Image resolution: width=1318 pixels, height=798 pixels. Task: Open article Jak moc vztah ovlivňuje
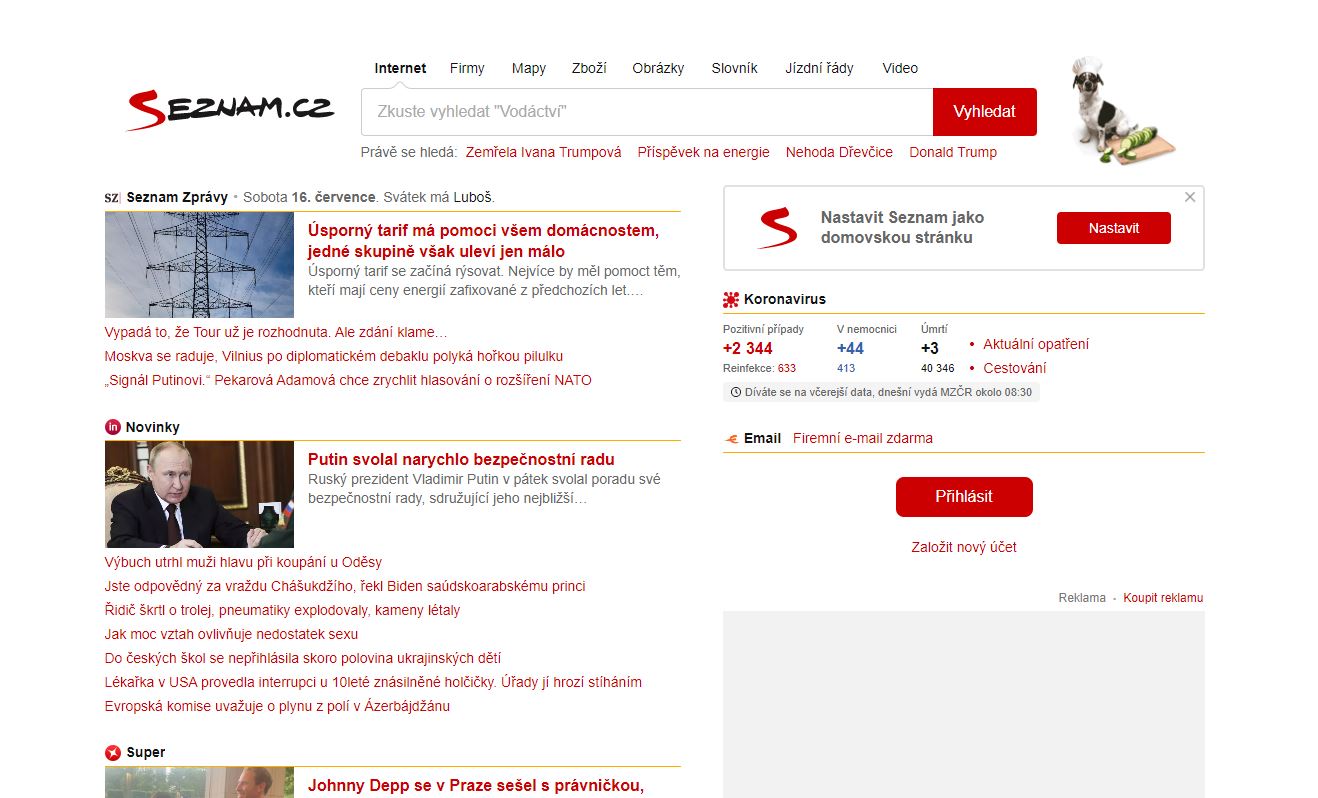tap(231, 634)
